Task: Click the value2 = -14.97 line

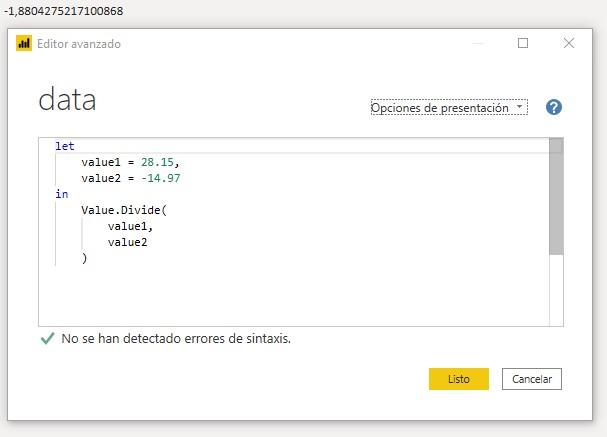Action: (130, 178)
